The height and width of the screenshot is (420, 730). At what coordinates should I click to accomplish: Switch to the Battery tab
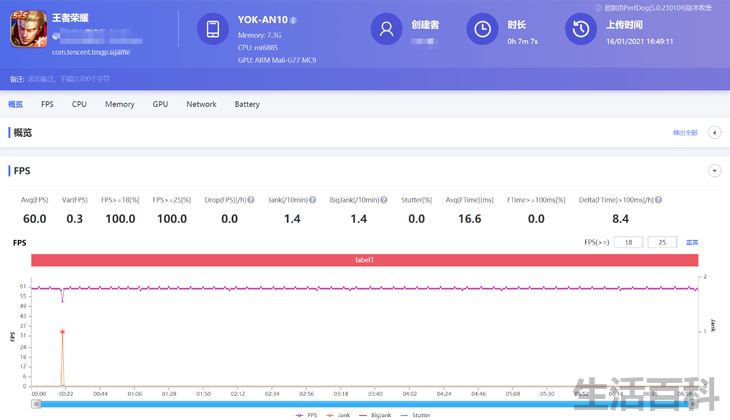pos(247,104)
